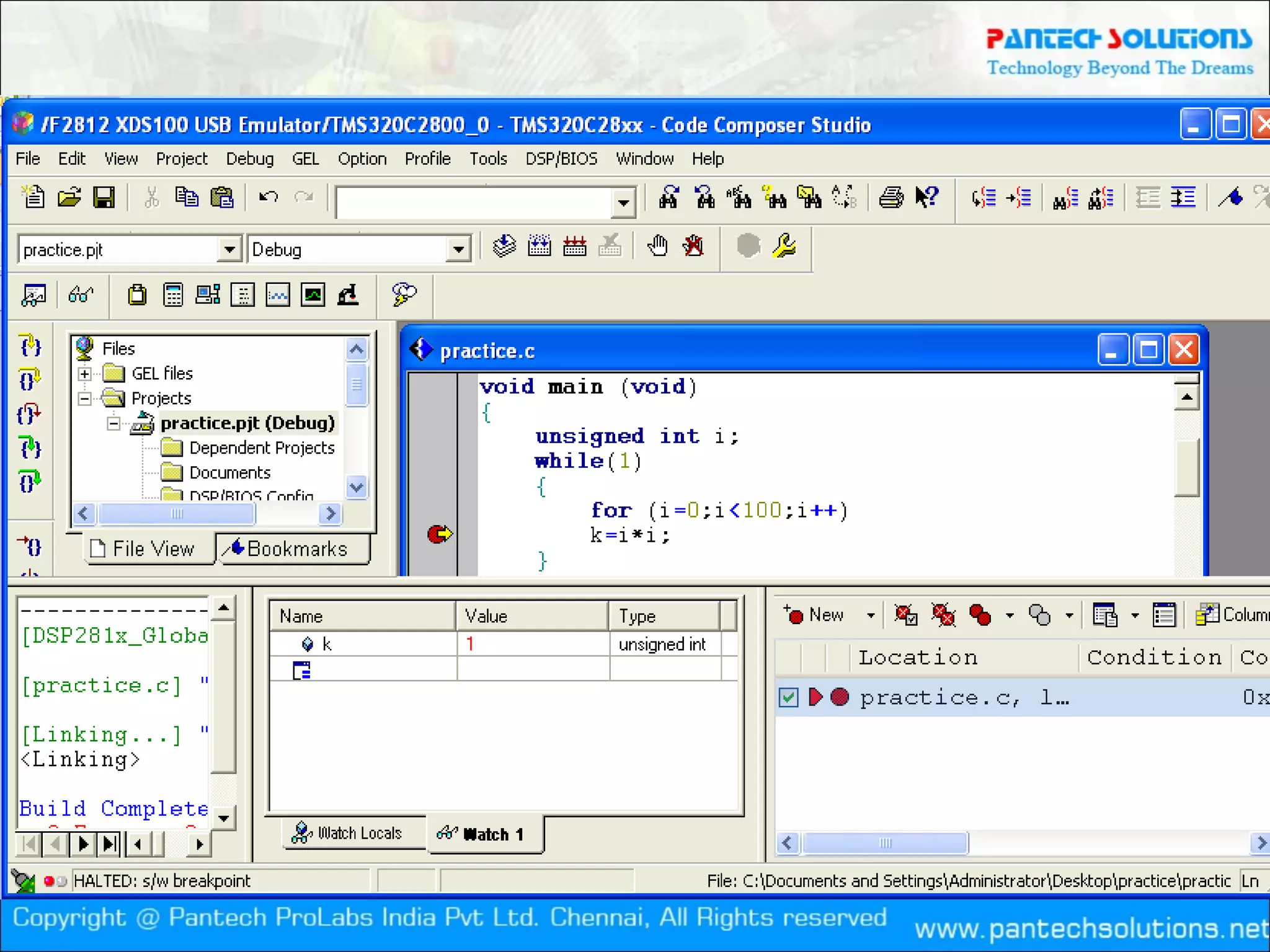Click the Print icon in toolbar
The width and height of the screenshot is (1270, 952).
[891, 198]
